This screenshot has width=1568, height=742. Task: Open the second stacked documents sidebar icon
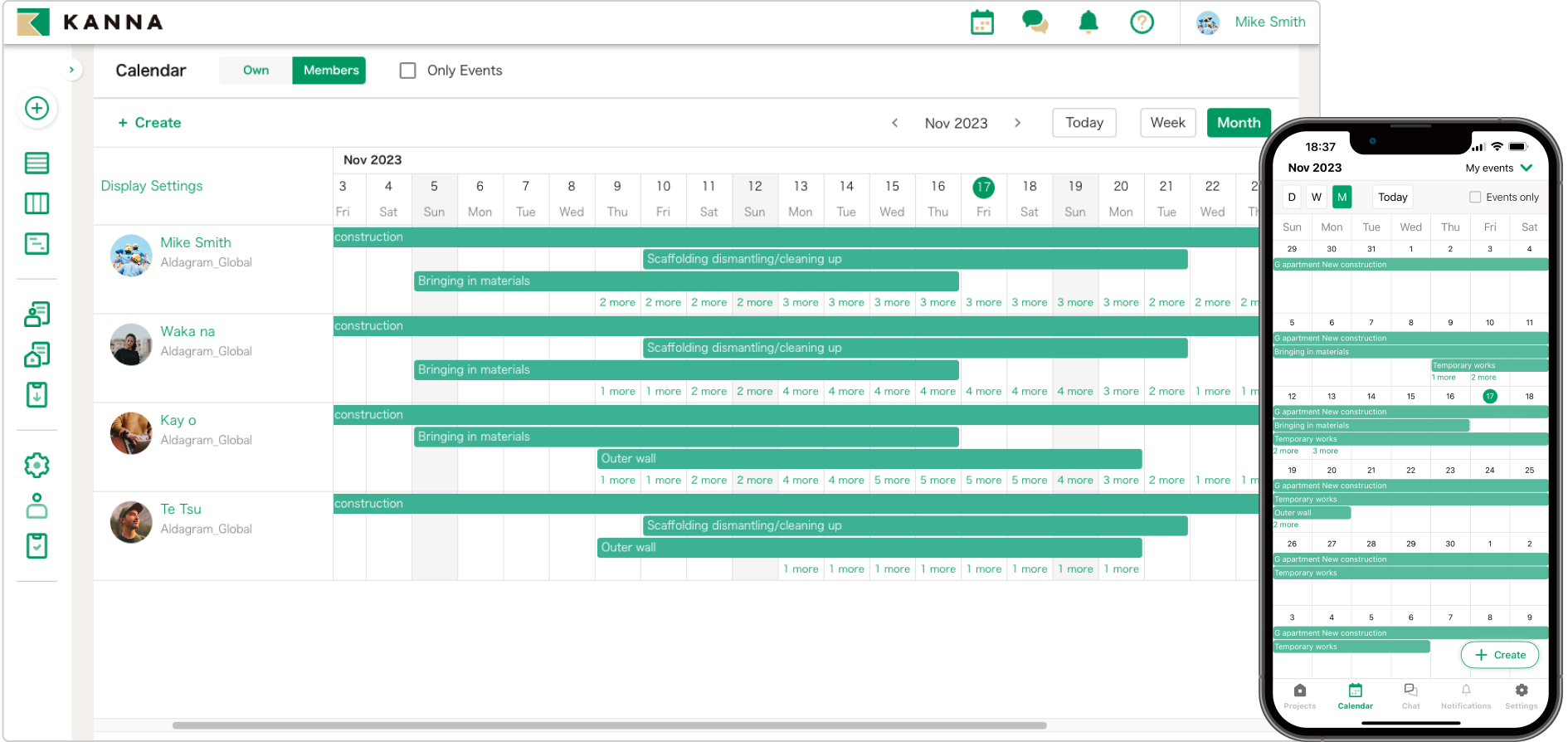[37, 354]
